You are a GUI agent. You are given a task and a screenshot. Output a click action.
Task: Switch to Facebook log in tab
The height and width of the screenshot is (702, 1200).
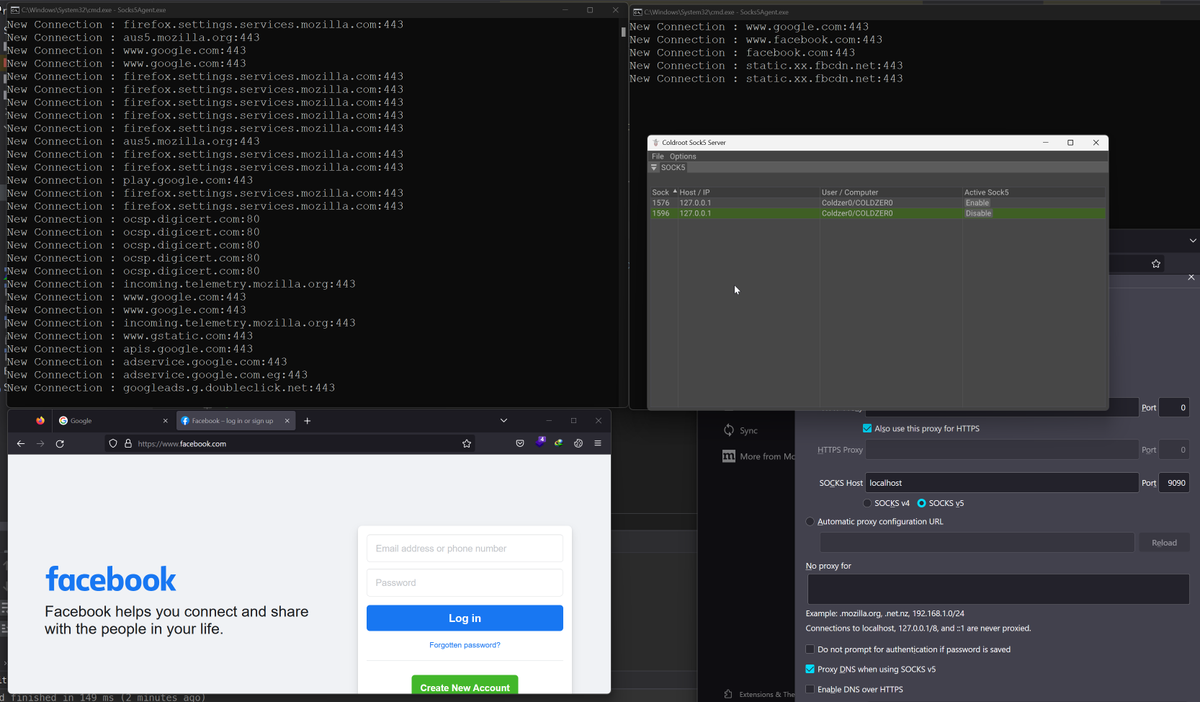(236, 421)
